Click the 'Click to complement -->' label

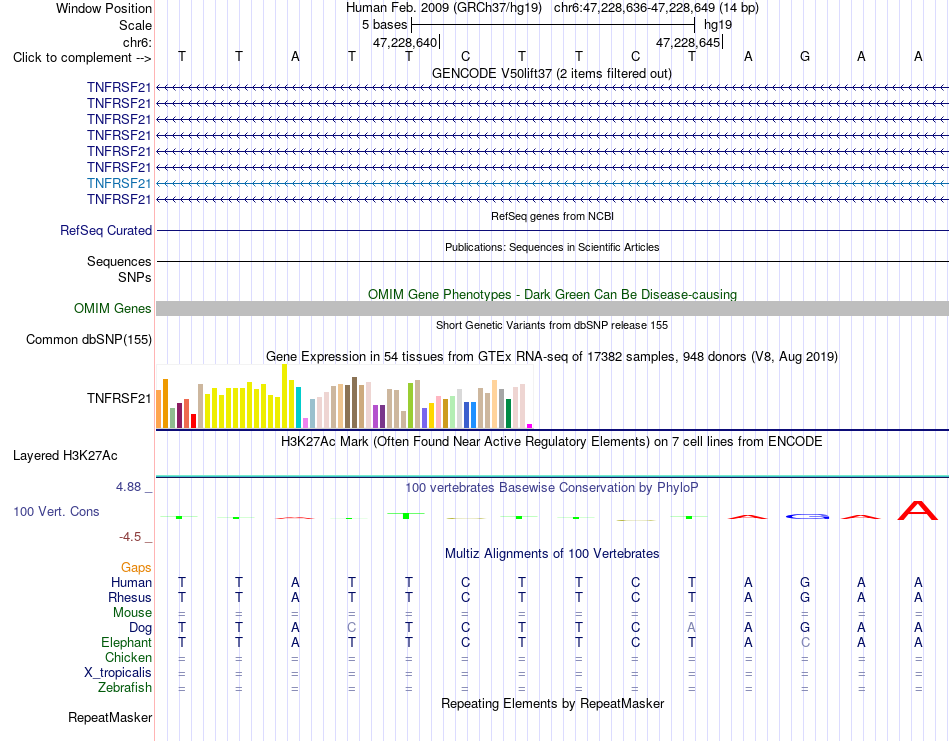82,58
